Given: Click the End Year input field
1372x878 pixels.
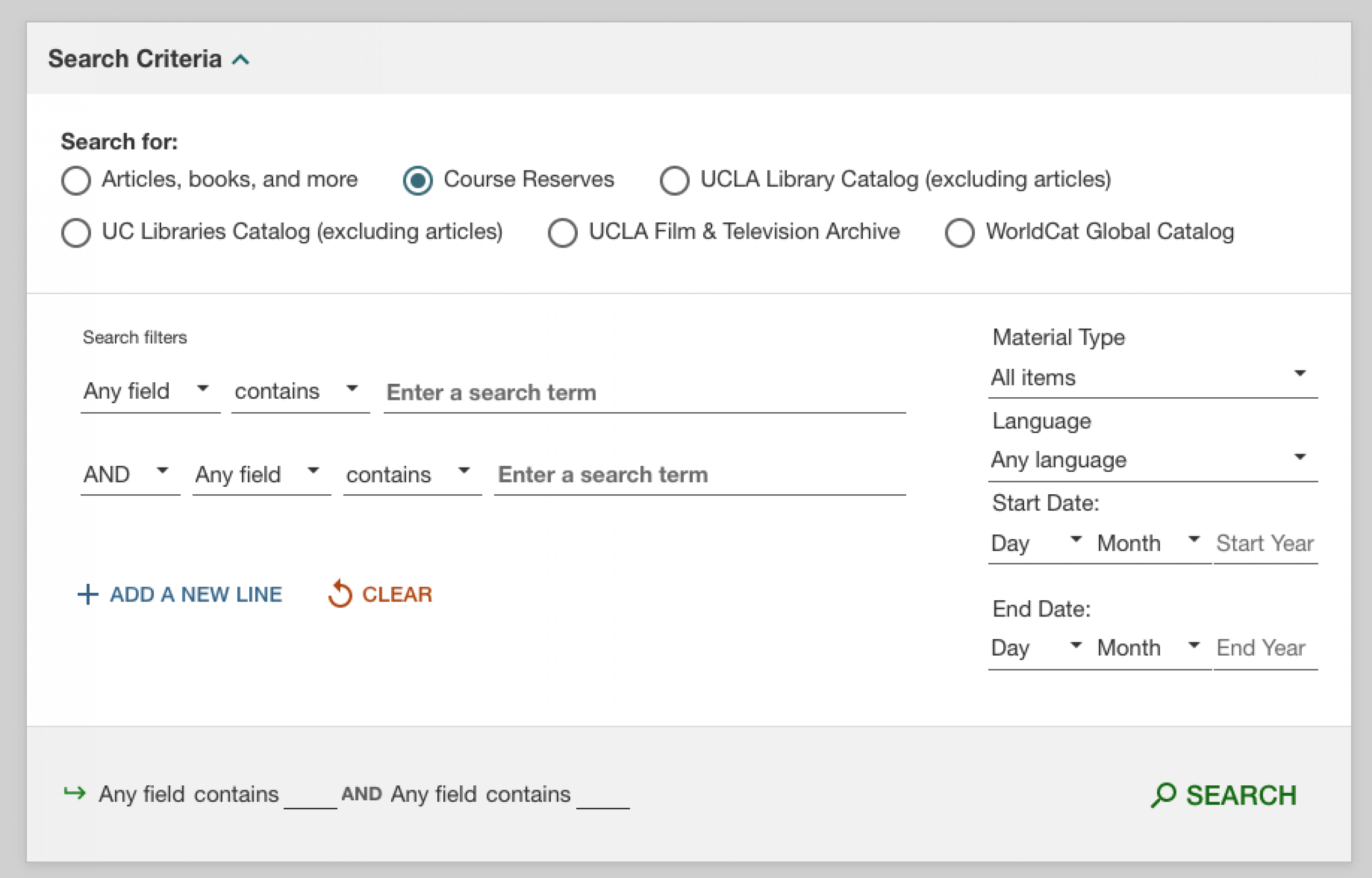Looking at the screenshot, I should coord(1265,648).
